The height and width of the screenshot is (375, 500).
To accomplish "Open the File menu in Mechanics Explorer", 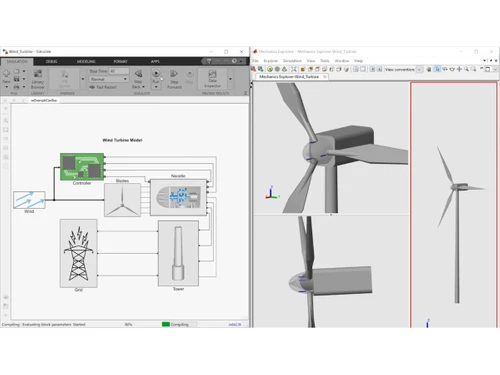I will (x=255, y=61).
